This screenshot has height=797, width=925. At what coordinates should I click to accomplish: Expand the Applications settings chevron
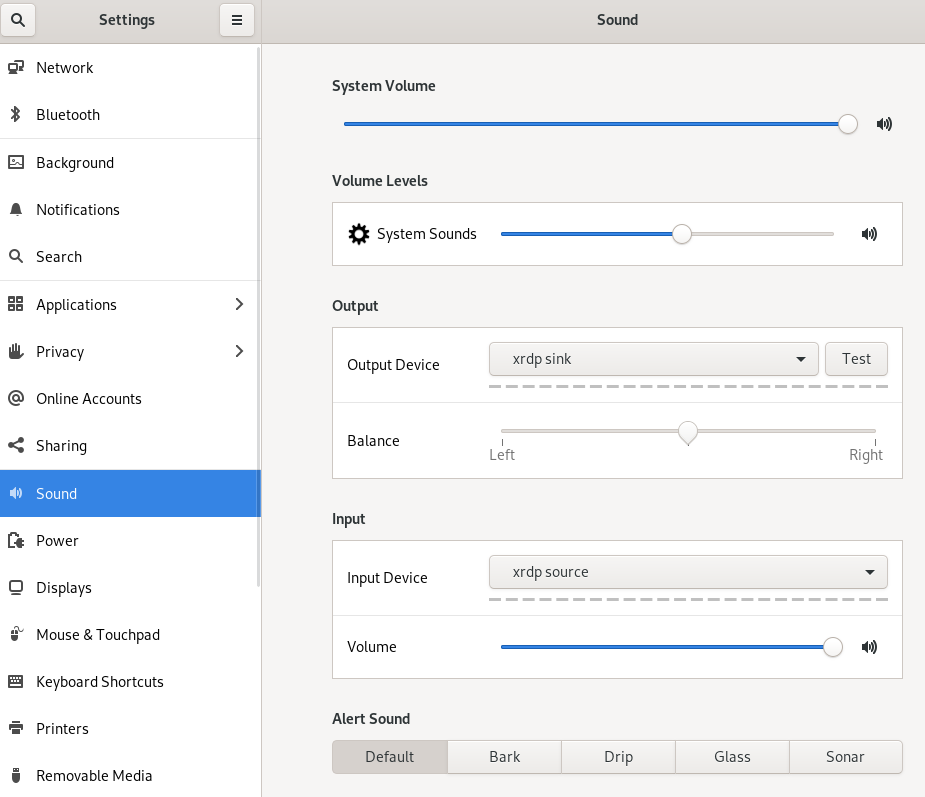click(x=238, y=304)
